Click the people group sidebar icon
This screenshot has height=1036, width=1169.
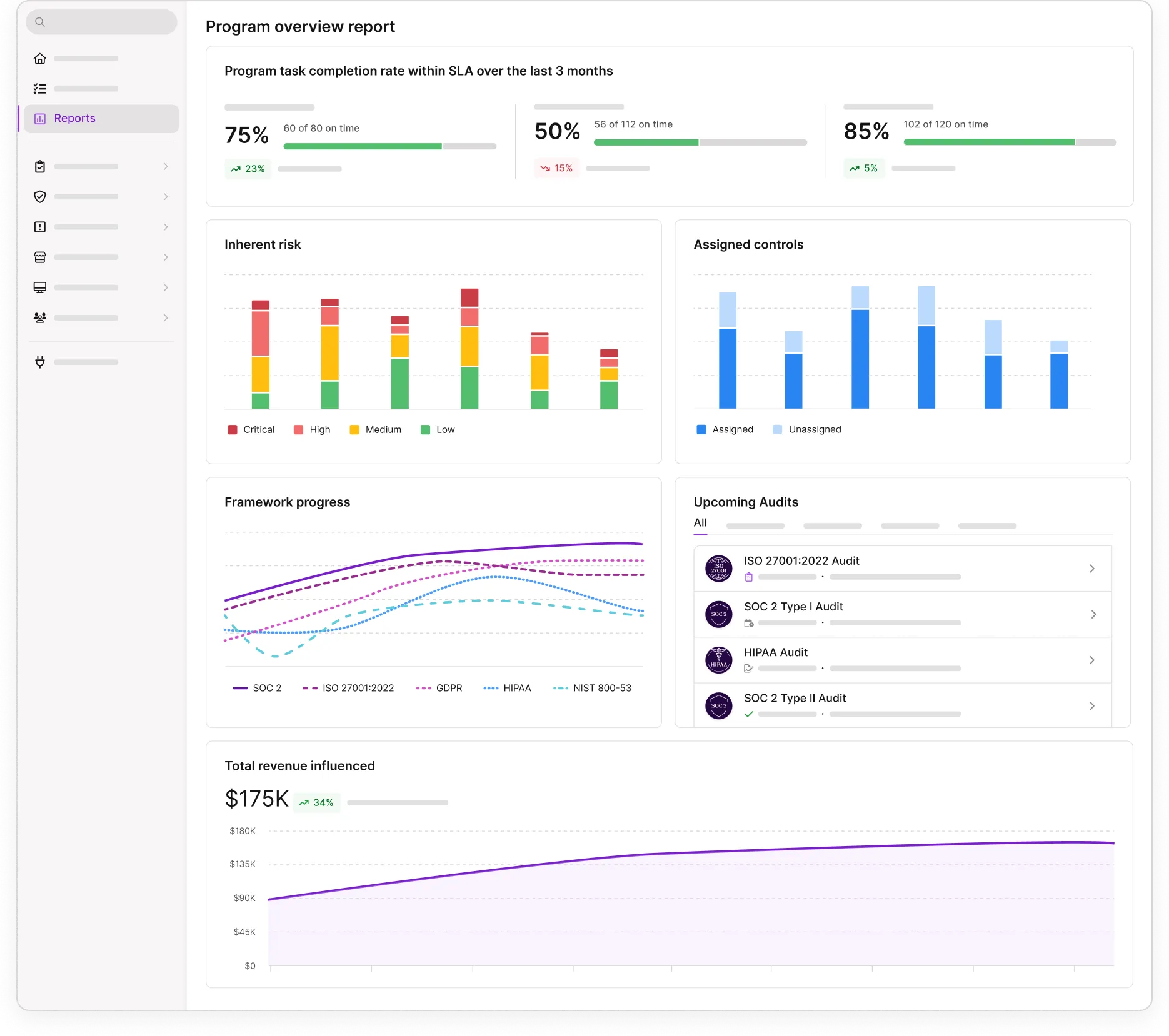40,317
